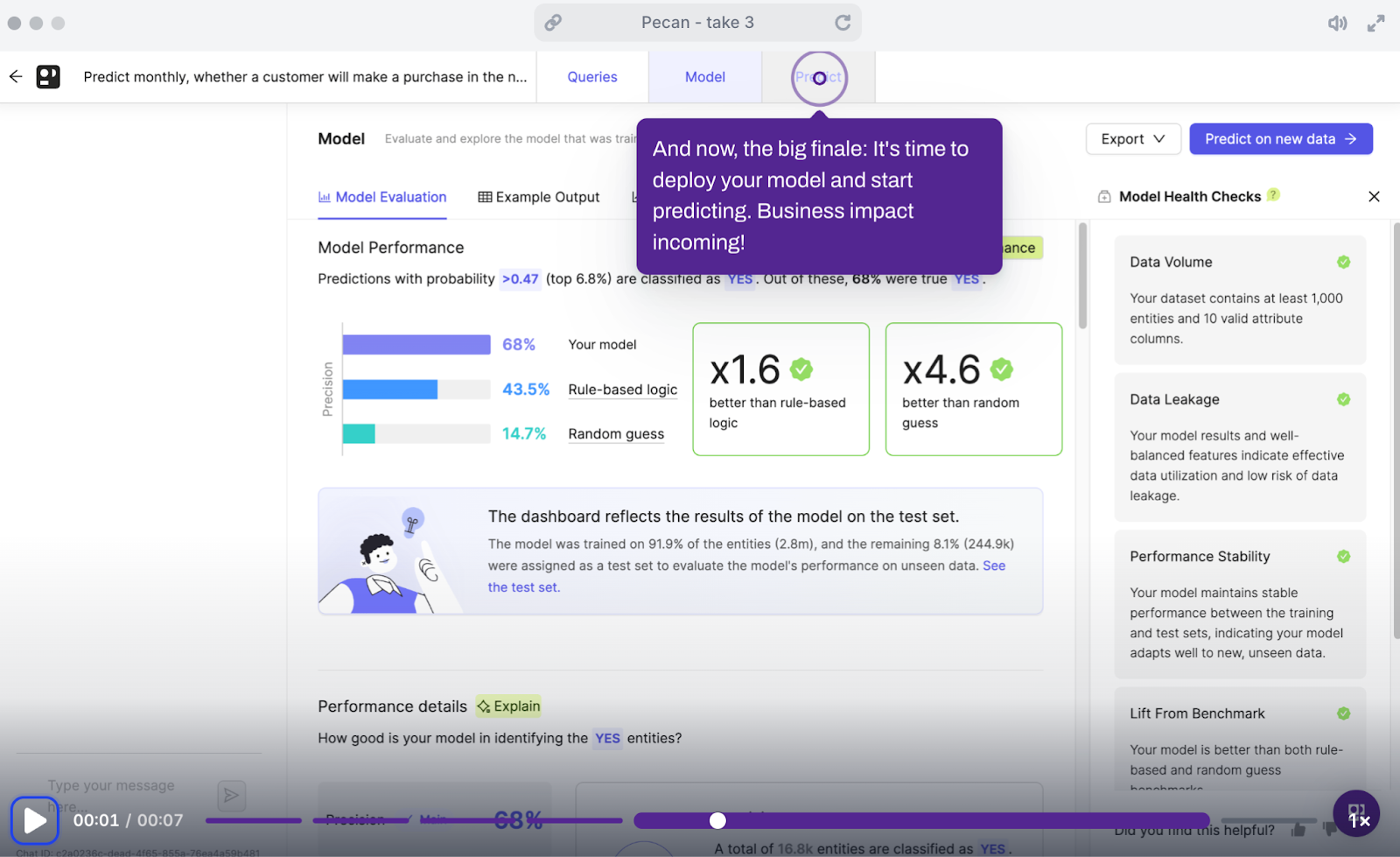The width and height of the screenshot is (1400, 857).
Task: Switch to the Queries tab
Action: [x=592, y=77]
